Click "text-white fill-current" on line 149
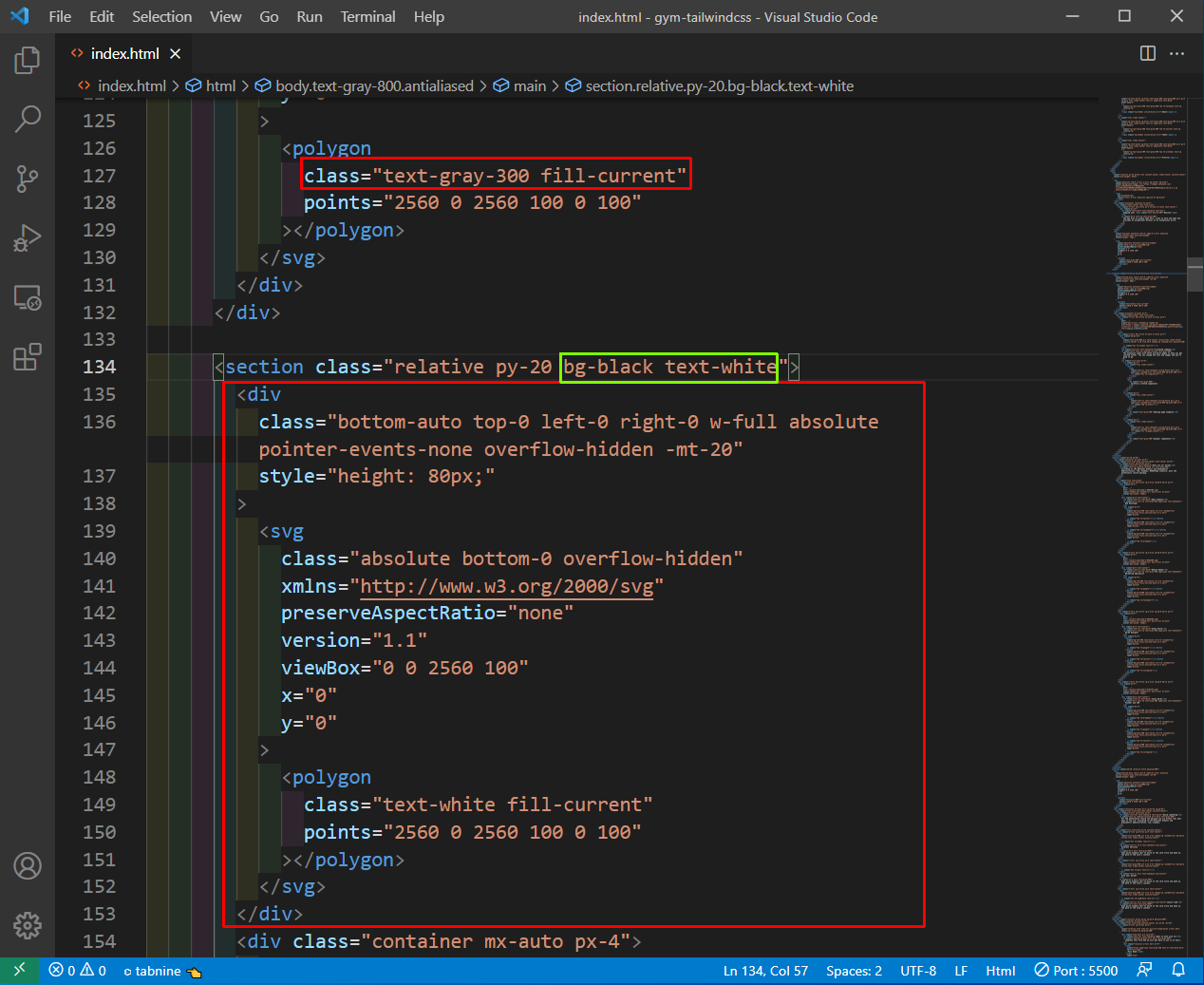 pos(513,805)
